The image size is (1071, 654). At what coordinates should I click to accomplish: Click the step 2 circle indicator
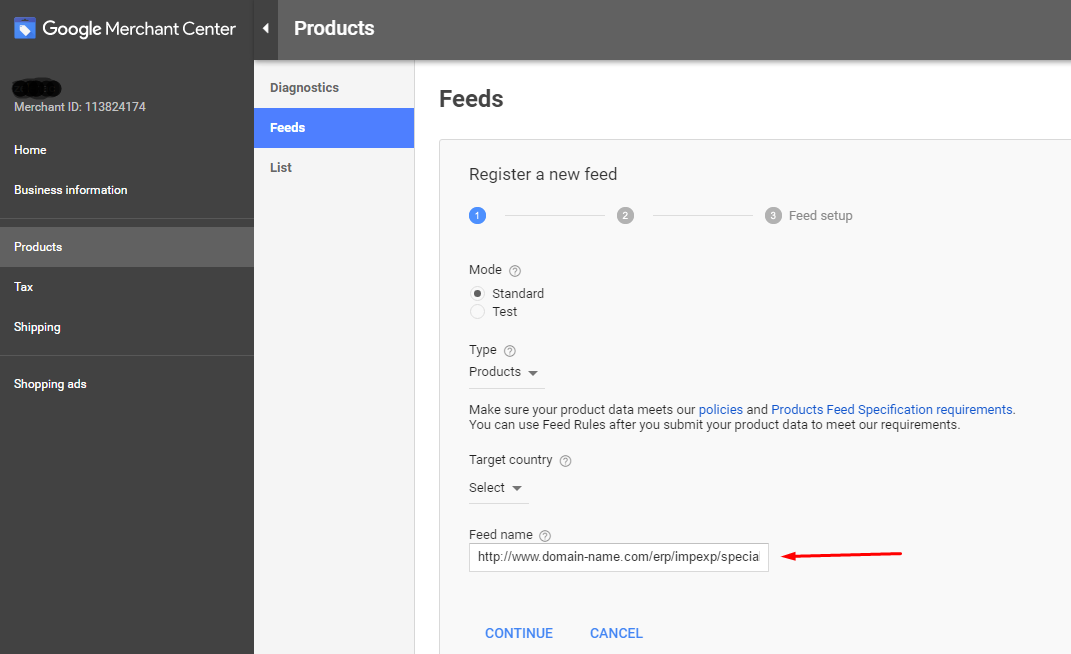tap(625, 215)
